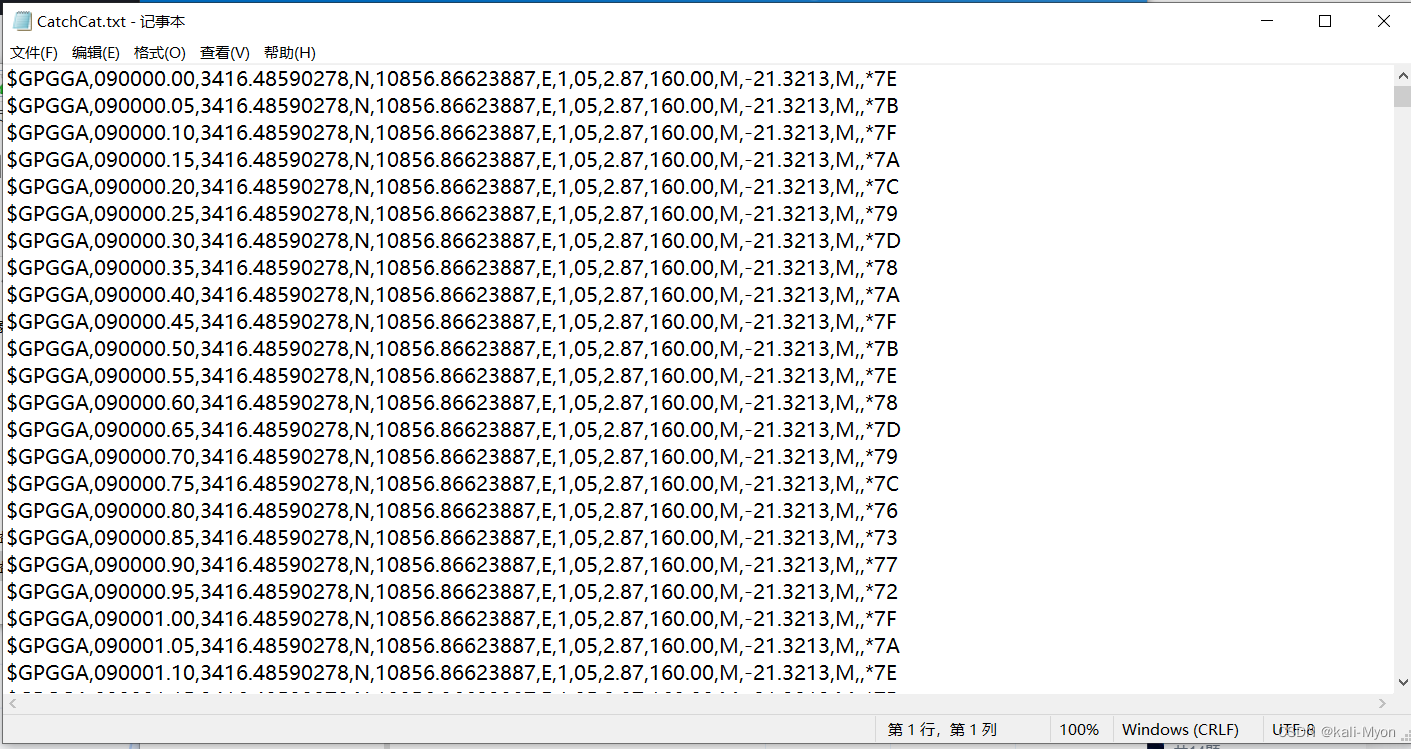This screenshot has width=1411, height=749.
Task: Open the 查看(V) menu
Action: click(223, 52)
